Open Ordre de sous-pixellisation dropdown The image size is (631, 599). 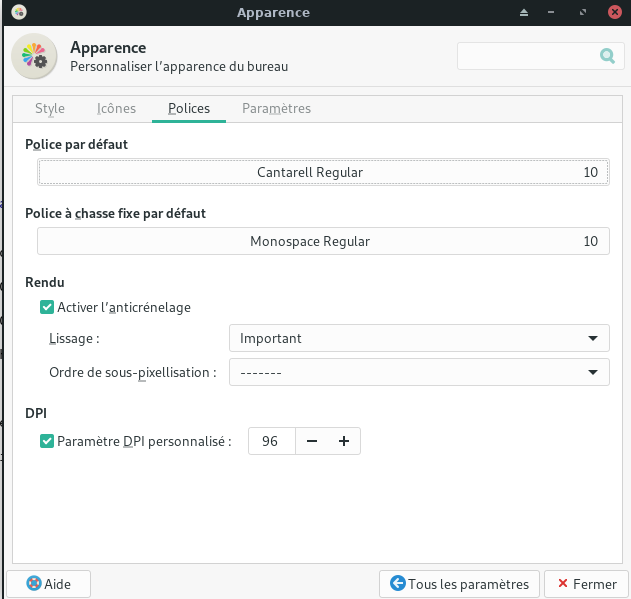[x=418, y=373]
